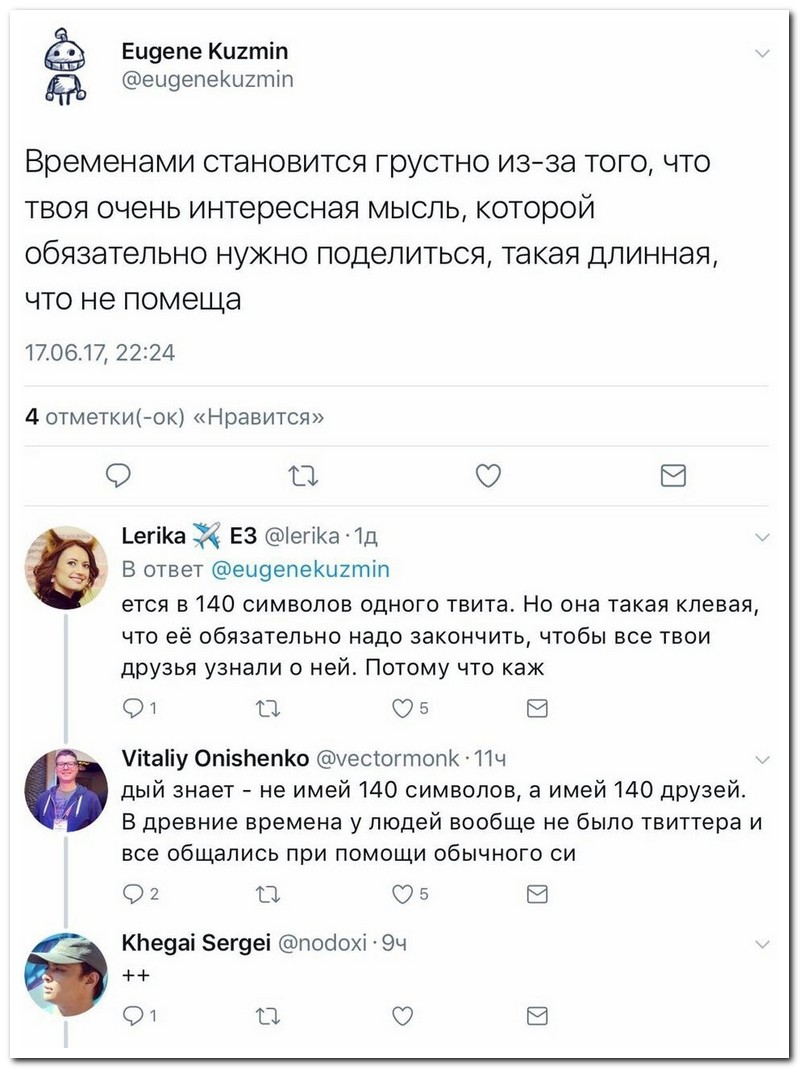Retweet Lerika's reply
The image size is (800, 1069).
tap(267, 709)
